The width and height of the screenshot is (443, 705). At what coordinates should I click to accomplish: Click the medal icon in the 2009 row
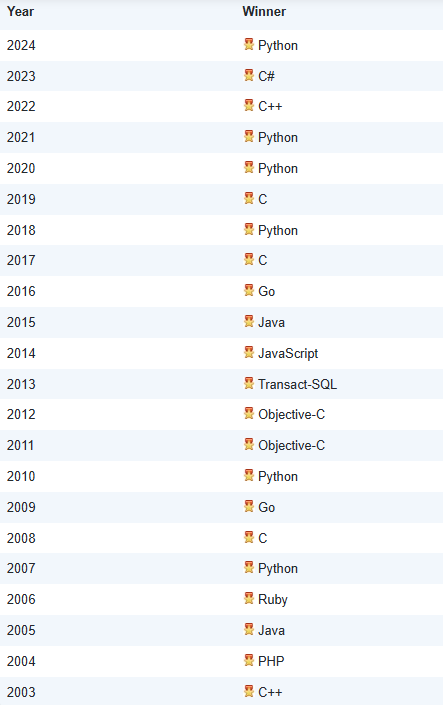[249, 506]
